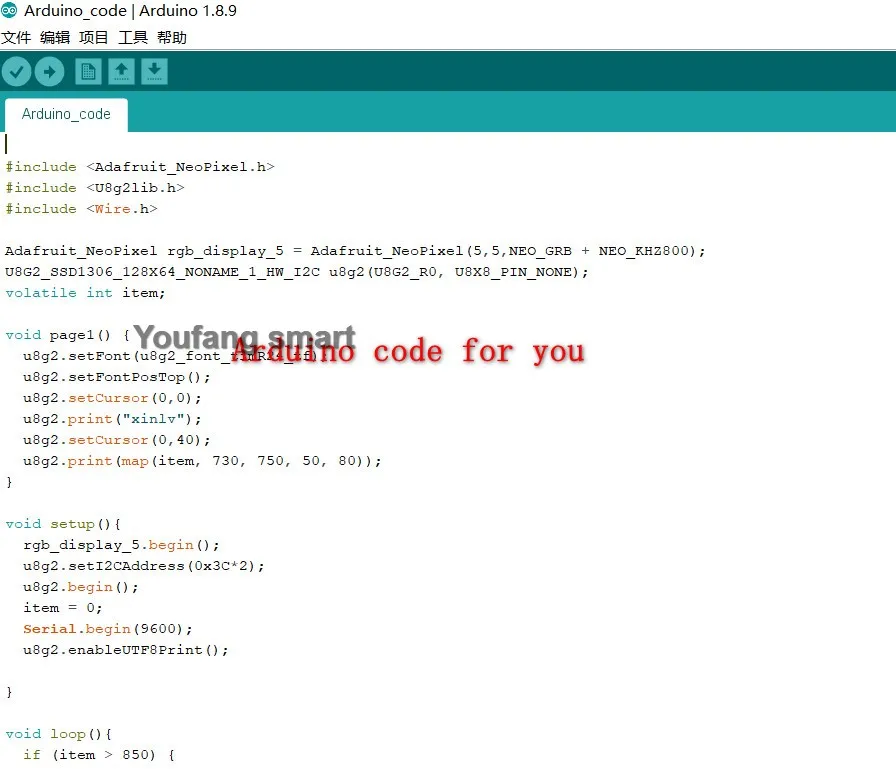The image size is (896, 769).
Task: Create a new sketch with New icon
Action: pos(88,72)
